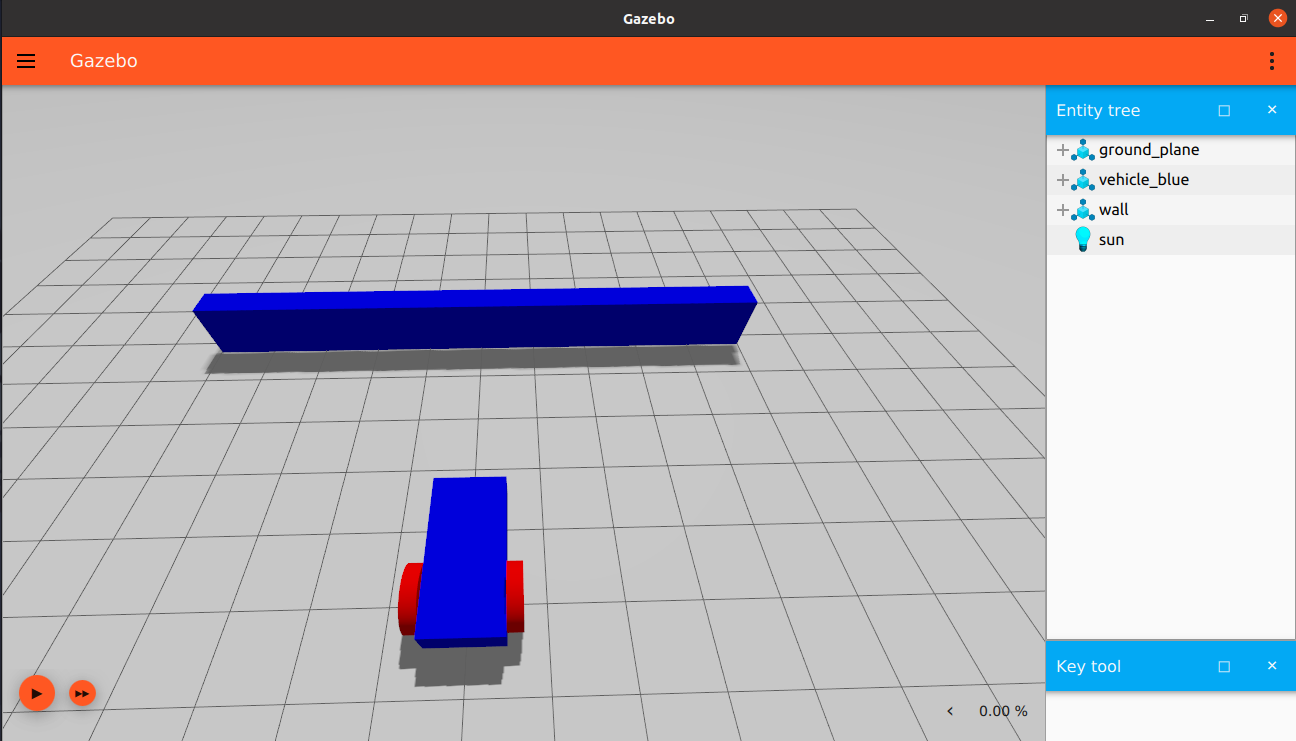1296x741 pixels.
Task: Open the vertical three-dot plugins menu
Action: (1271, 61)
